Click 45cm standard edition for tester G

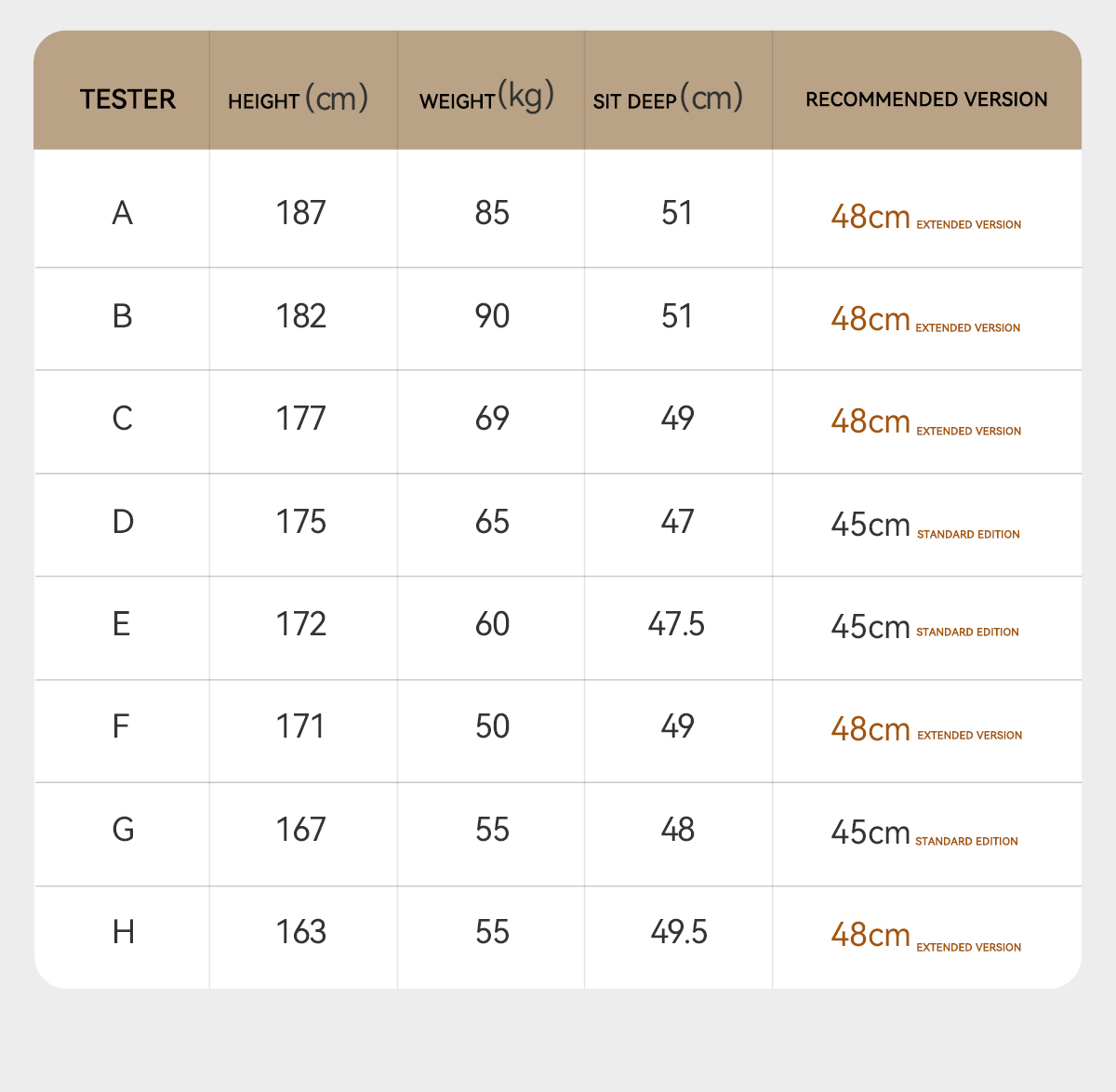coord(924,832)
